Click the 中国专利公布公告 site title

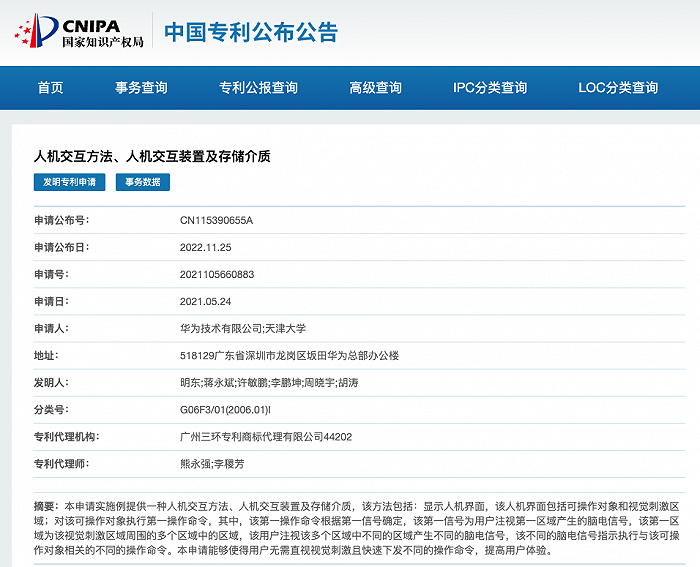[251, 32]
